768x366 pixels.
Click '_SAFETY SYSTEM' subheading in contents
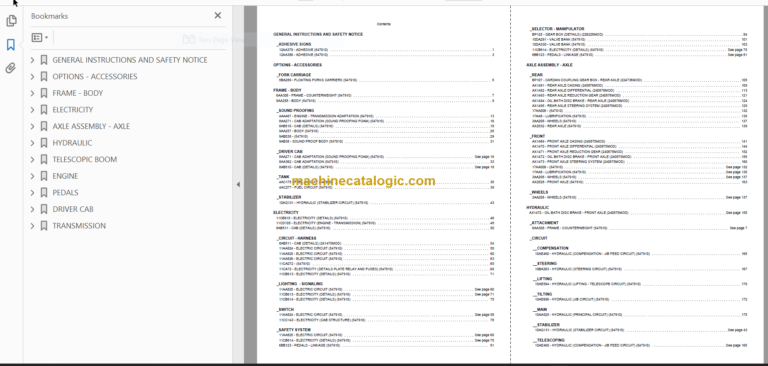[x=293, y=330]
